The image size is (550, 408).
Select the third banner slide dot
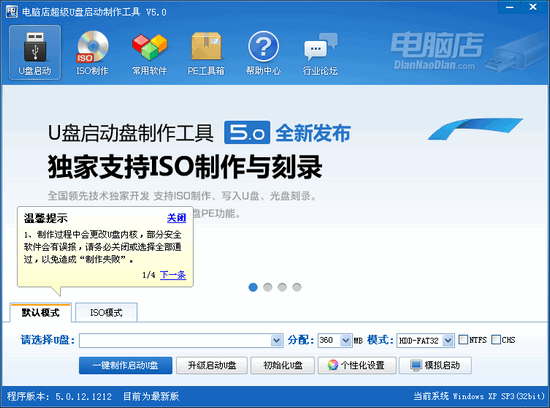282,287
